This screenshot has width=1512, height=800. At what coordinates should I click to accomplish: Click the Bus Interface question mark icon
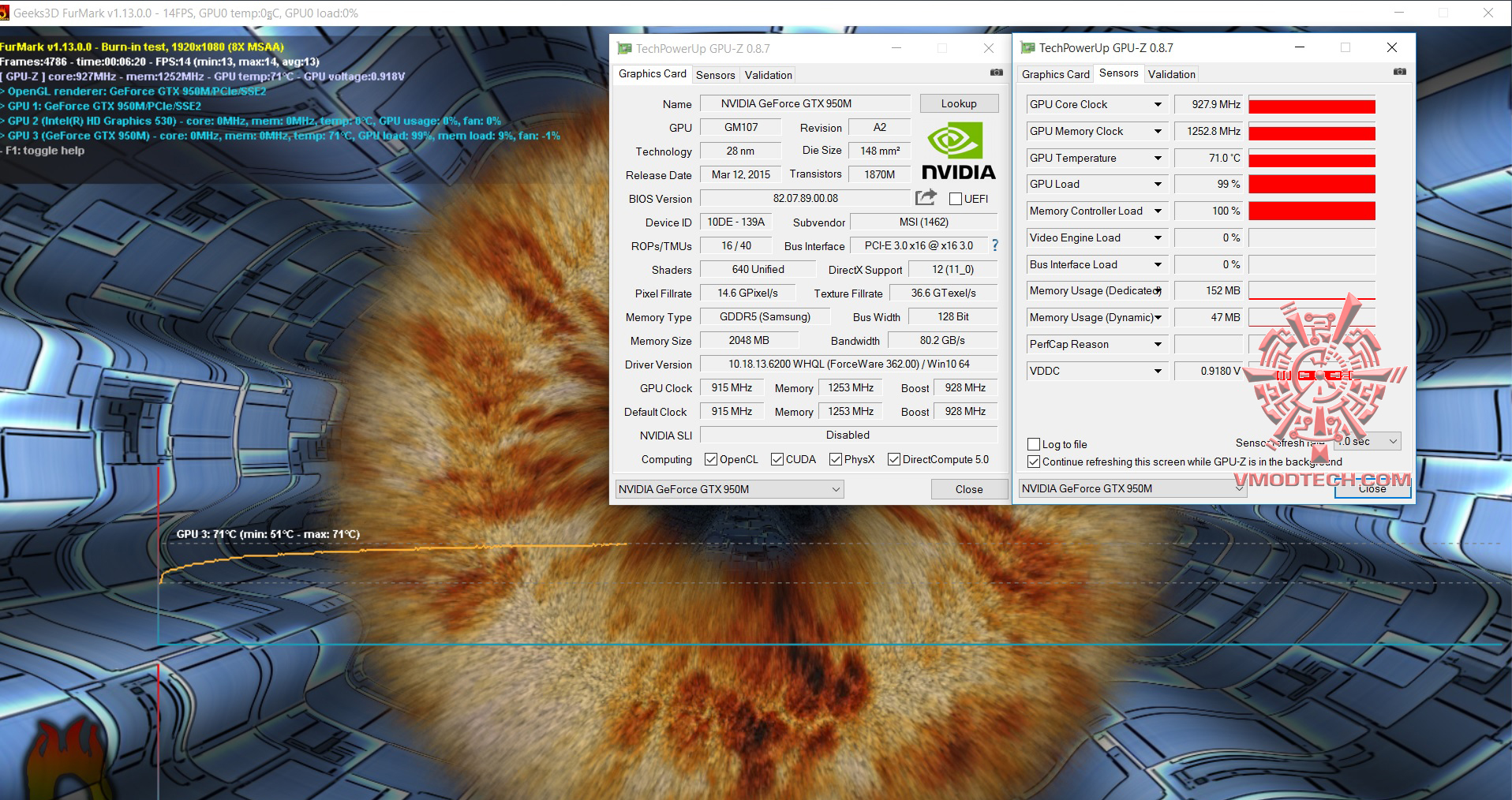(994, 245)
